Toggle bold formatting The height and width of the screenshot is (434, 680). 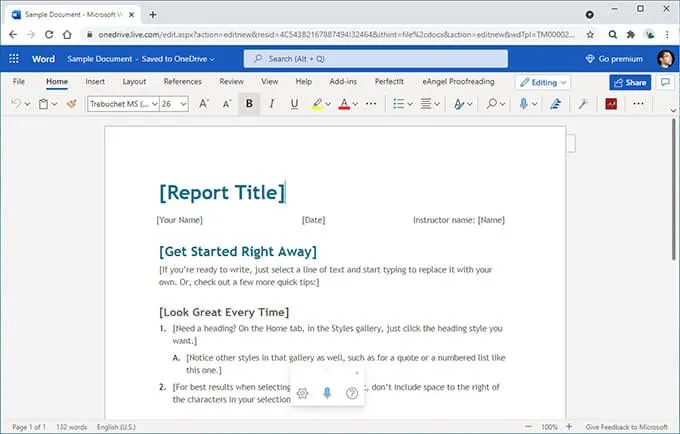point(249,103)
